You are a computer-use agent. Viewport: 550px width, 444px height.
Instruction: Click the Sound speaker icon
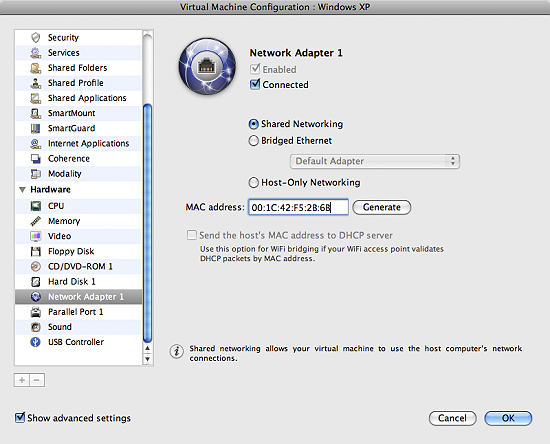(35, 327)
